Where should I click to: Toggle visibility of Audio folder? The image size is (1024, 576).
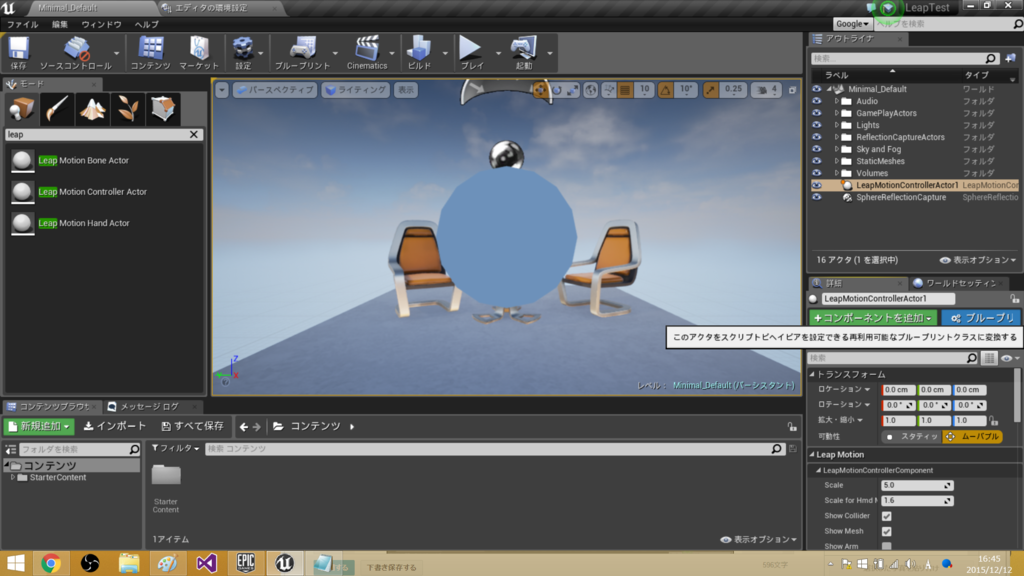pyautogui.click(x=817, y=101)
